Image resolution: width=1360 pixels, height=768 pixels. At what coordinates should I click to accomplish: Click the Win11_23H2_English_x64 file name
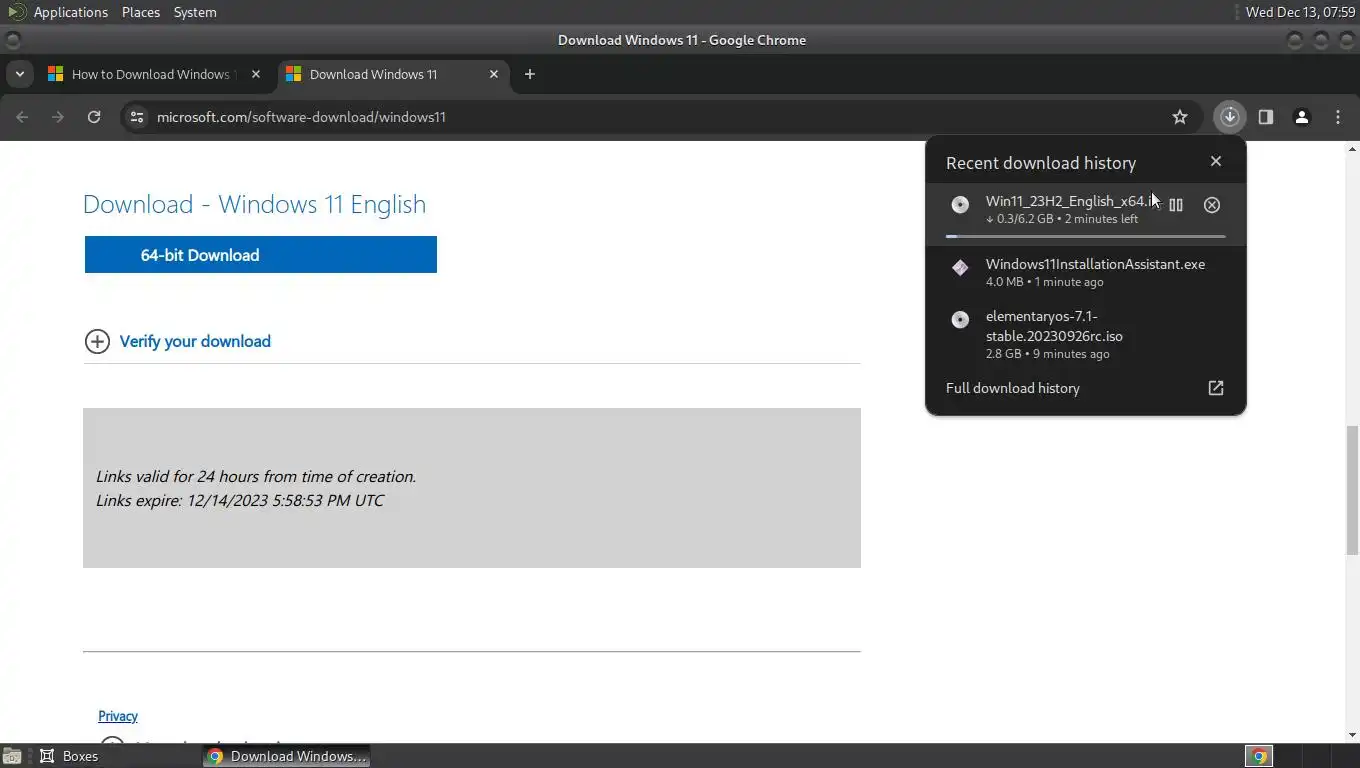[1070, 201]
